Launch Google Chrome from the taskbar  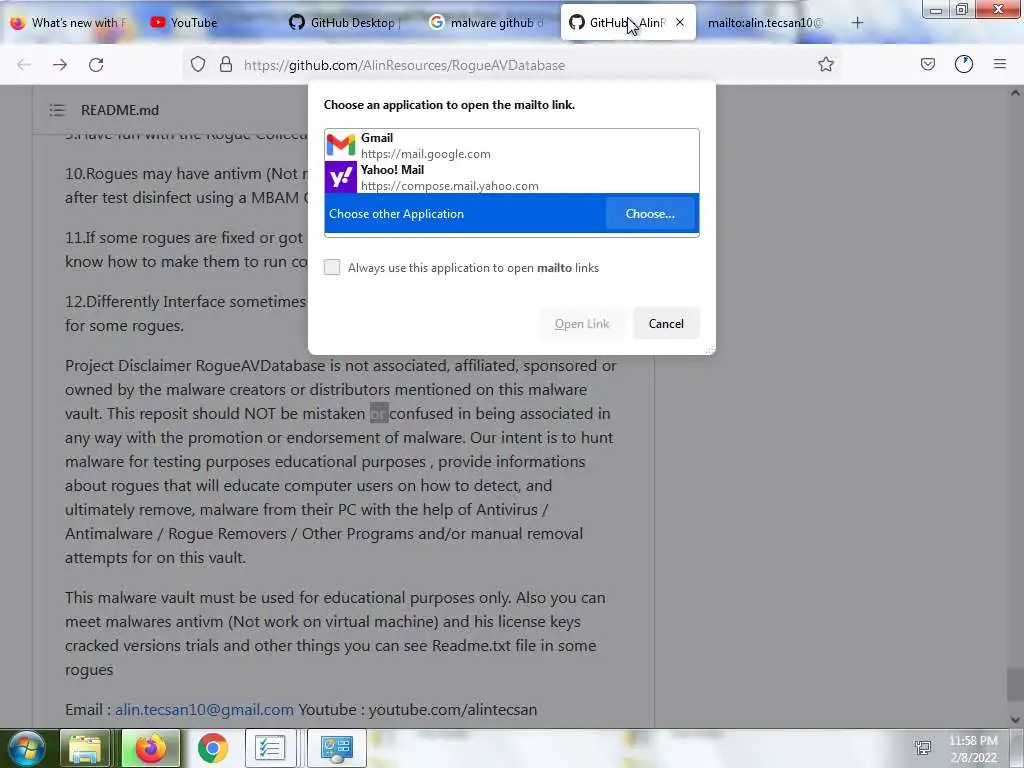pos(213,748)
